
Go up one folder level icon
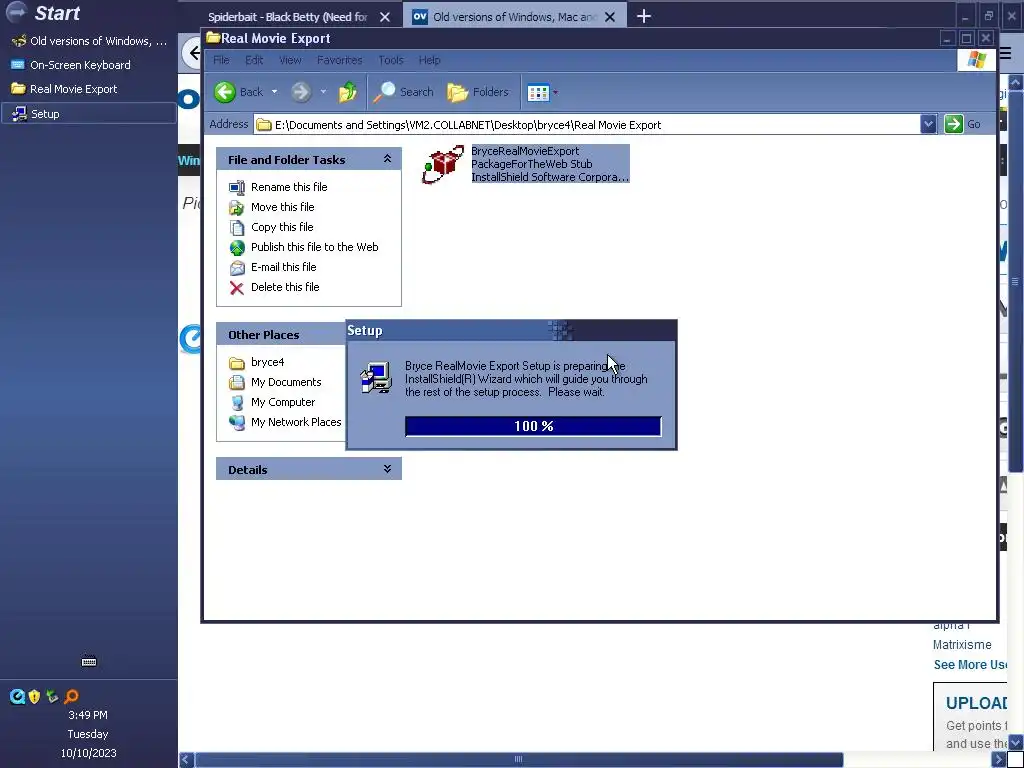pos(347,92)
